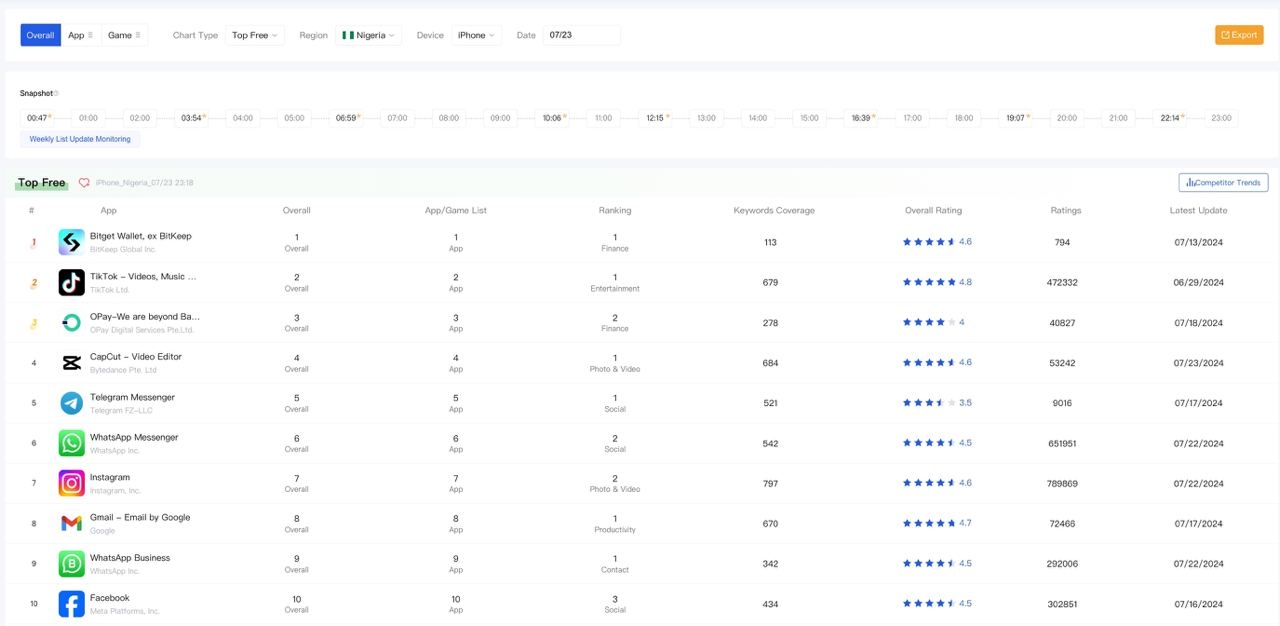Open the Chart Type dropdown showing Top Free
Screen dimensions: 1280x626
click(x=255, y=34)
